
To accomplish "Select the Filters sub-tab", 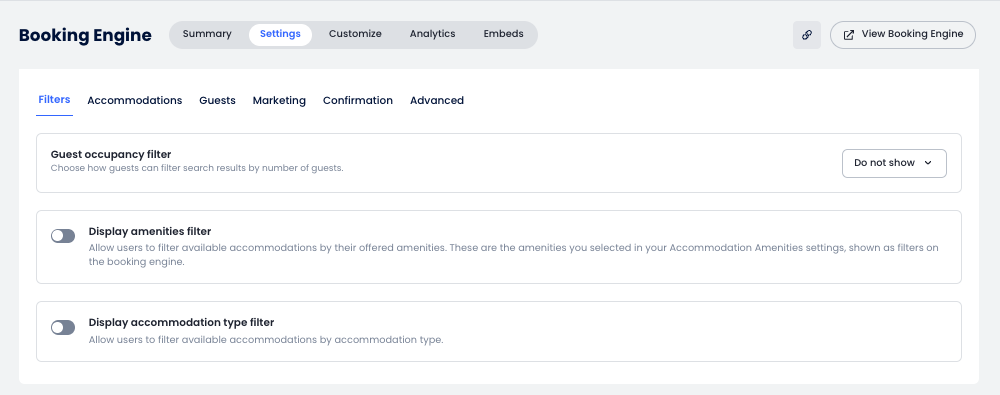I will click(54, 100).
